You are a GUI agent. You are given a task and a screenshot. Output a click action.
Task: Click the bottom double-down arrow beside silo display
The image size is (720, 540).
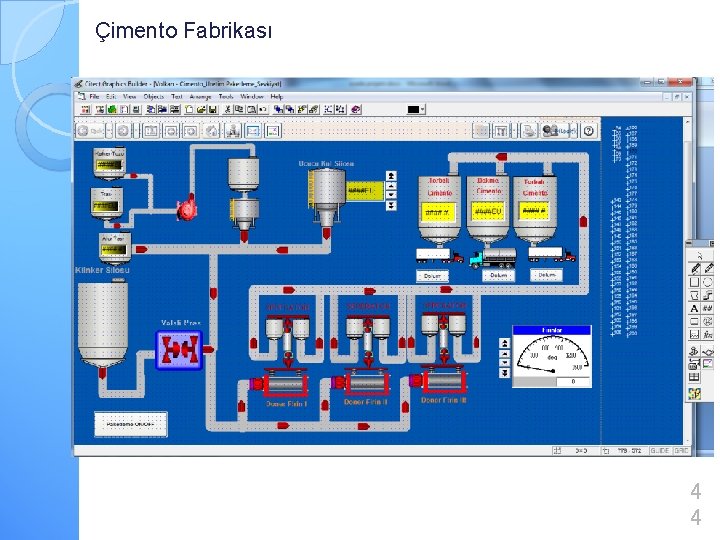click(391, 206)
